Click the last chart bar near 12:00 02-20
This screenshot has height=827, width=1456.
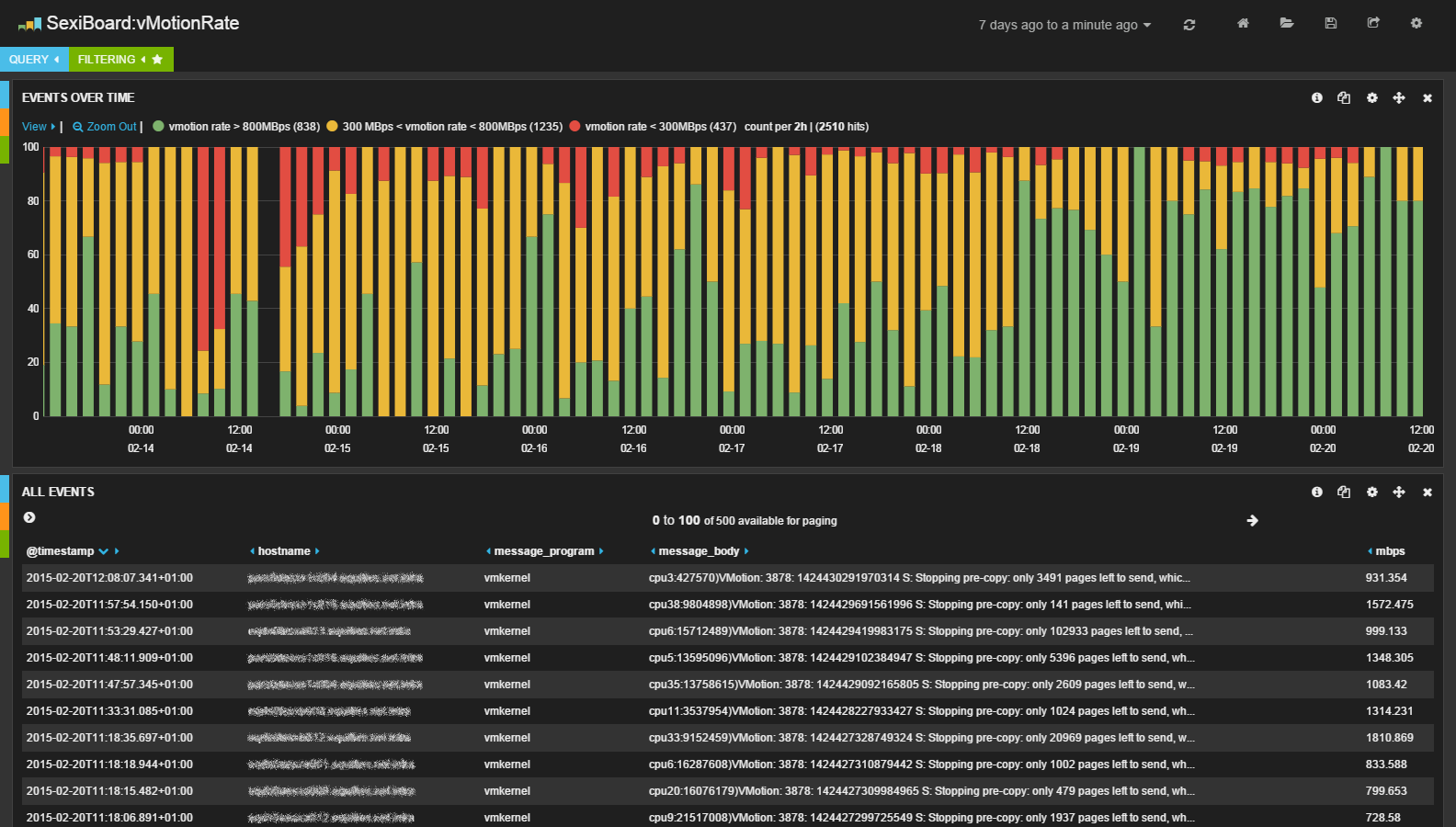(x=1417, y=281)
